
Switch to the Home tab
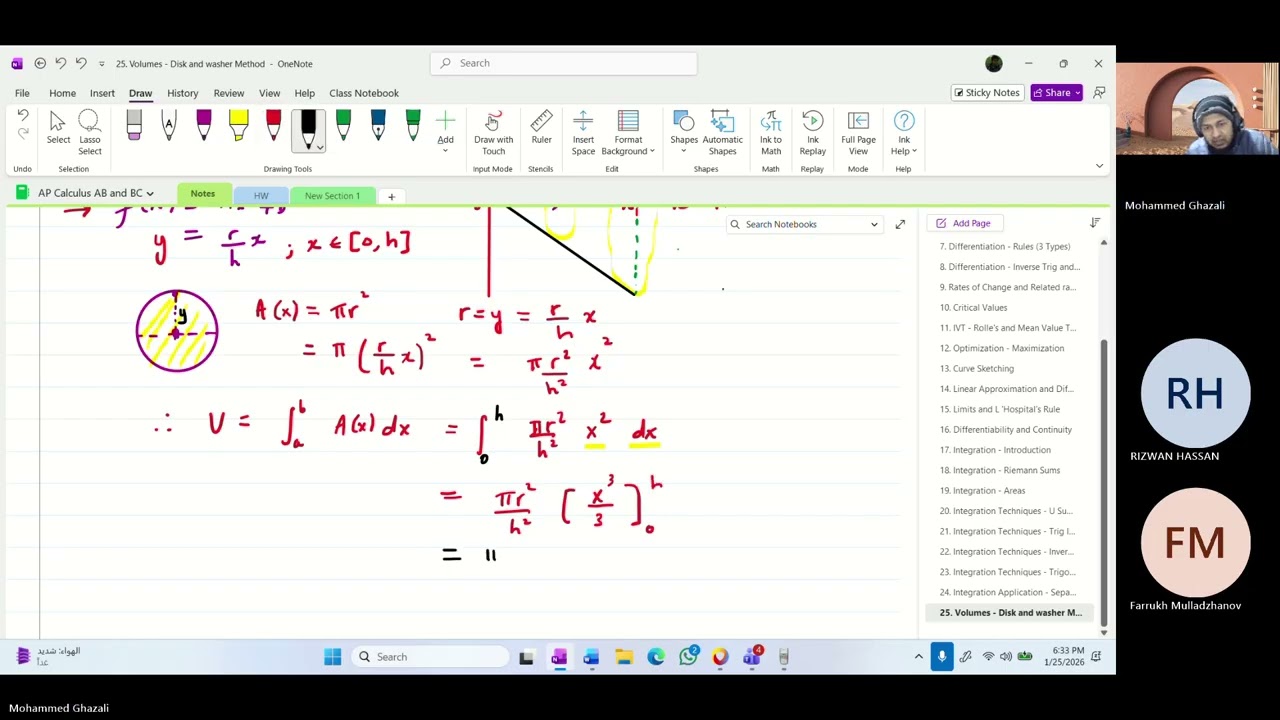pyautogui.click(x=62, y=93)
